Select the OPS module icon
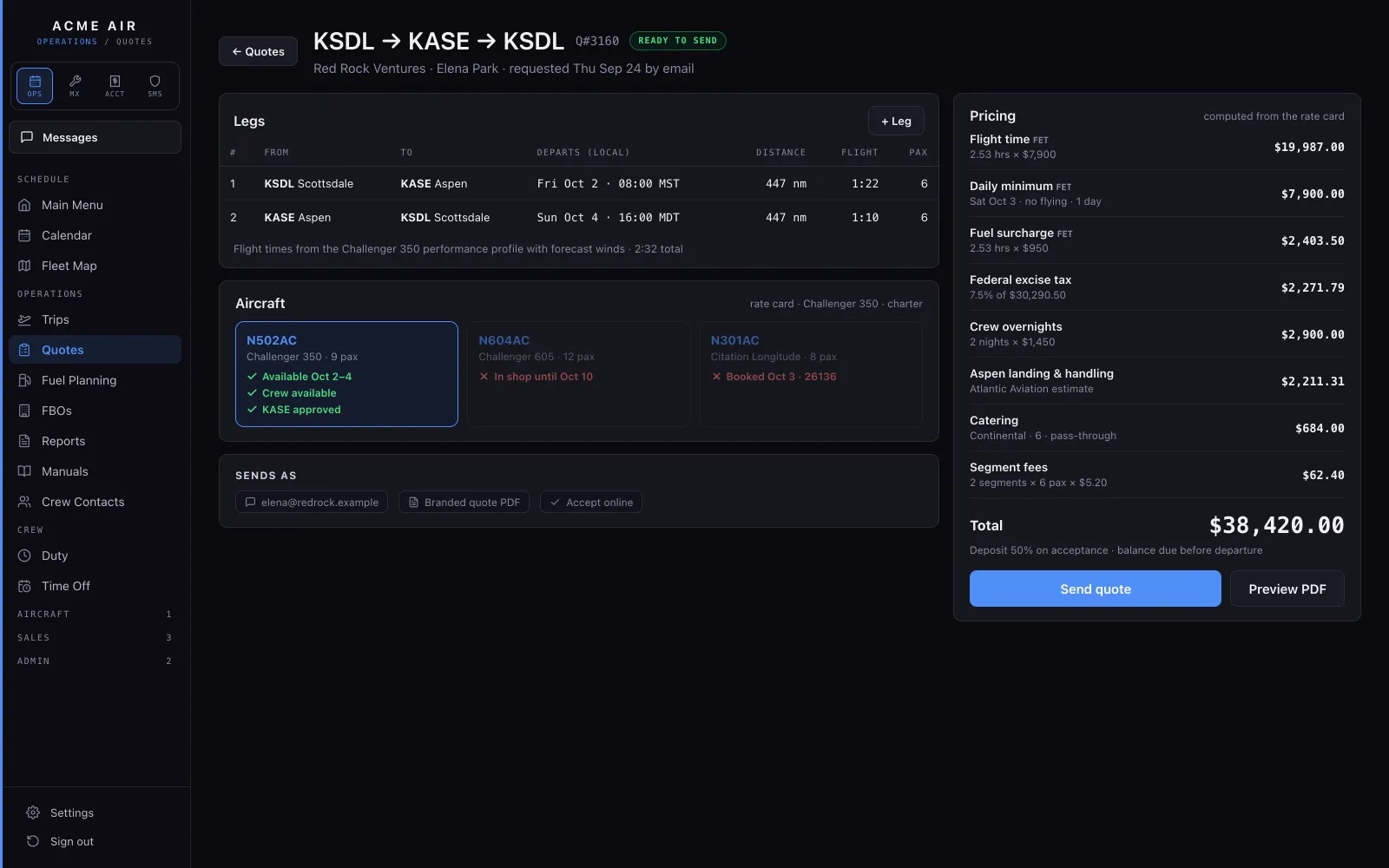Screen dimensions: 1389x868 35,86
